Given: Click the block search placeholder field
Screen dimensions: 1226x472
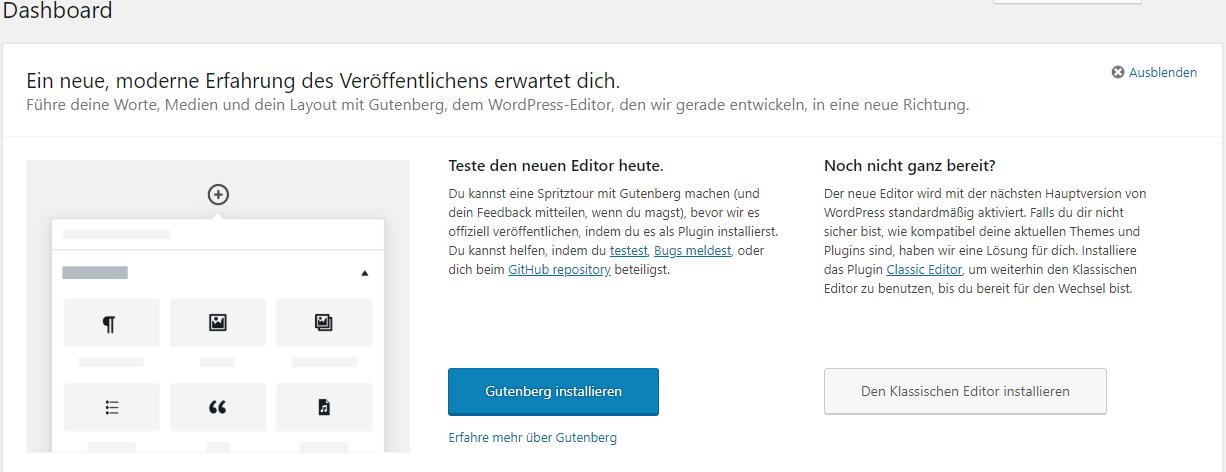Looking at the screenshot, I should (218, 234).
